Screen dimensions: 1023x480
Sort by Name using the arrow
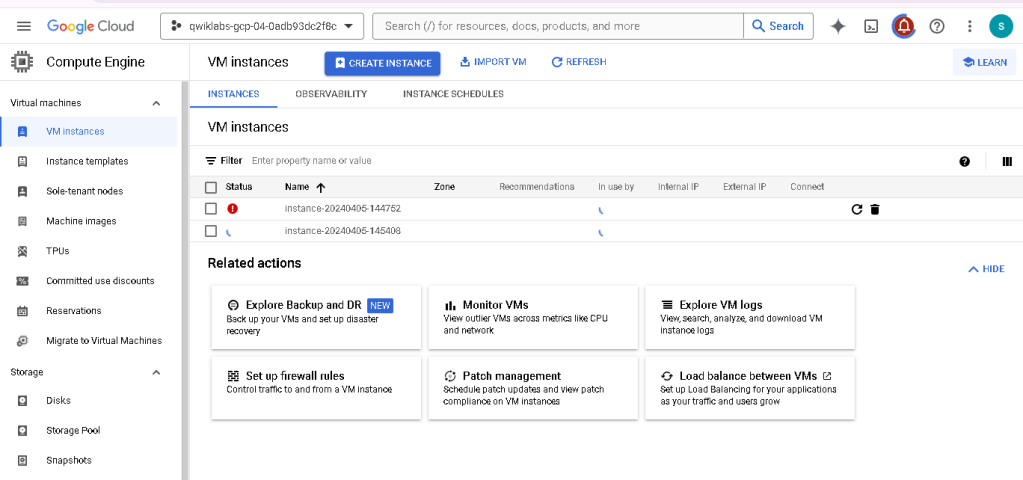320,187
